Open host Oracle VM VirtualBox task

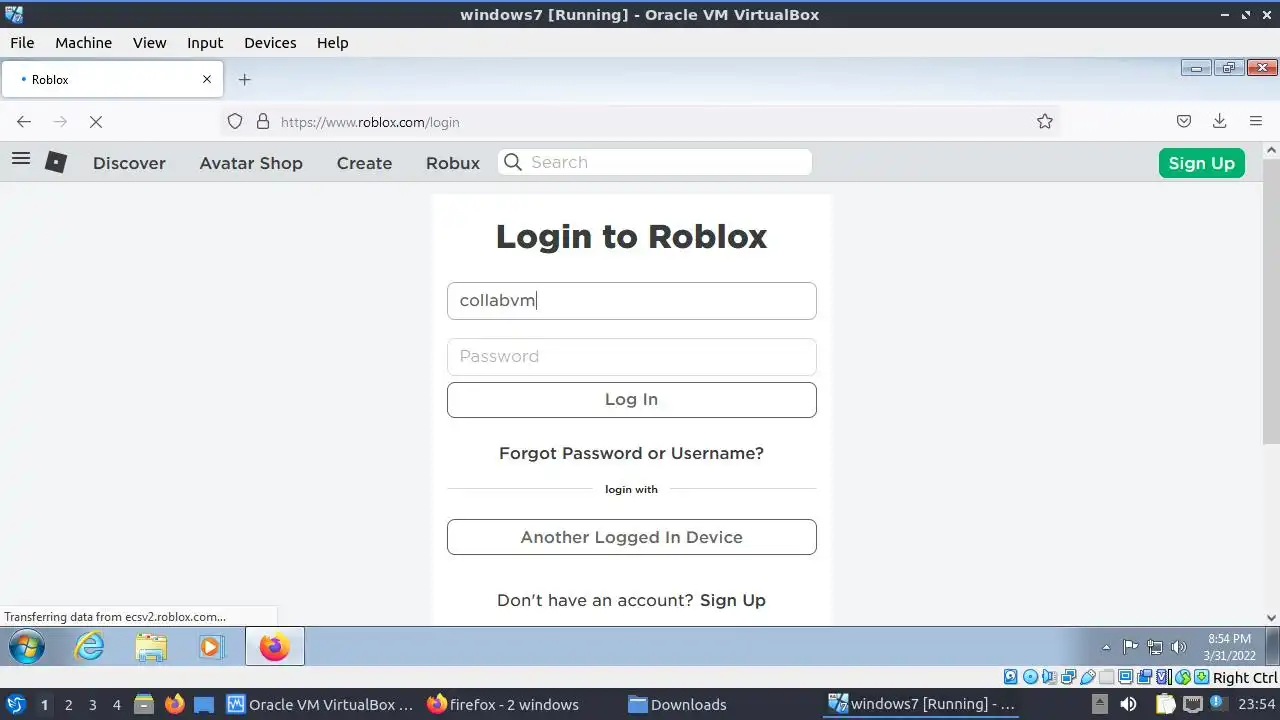pos(320,704)
